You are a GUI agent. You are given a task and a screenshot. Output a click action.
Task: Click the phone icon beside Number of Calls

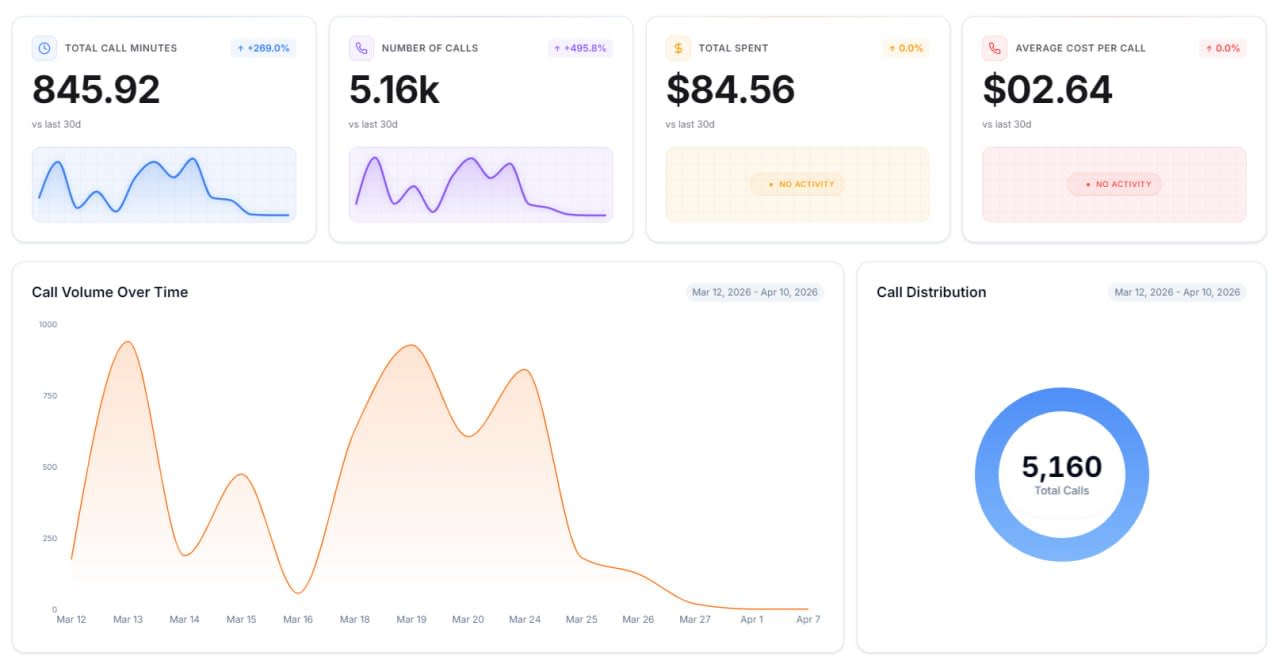361,48
